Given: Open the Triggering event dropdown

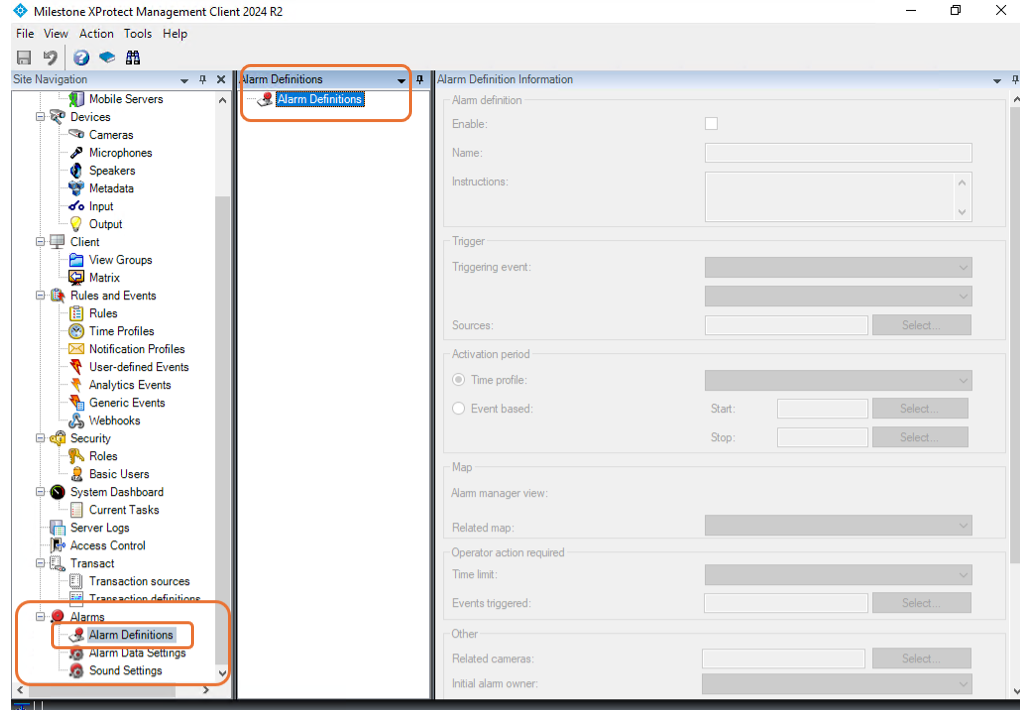Looking at the screenshot, I should tap(838, 267).
